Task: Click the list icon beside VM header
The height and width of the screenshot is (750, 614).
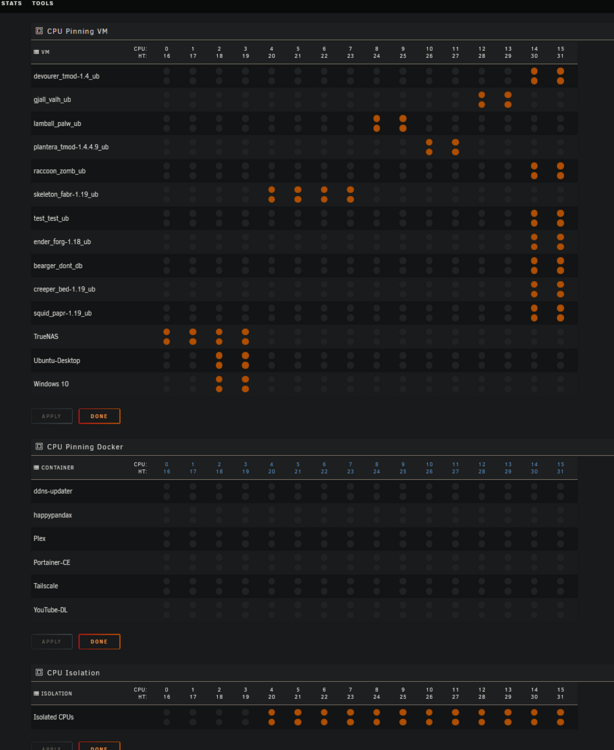Action: click(36, 52)
